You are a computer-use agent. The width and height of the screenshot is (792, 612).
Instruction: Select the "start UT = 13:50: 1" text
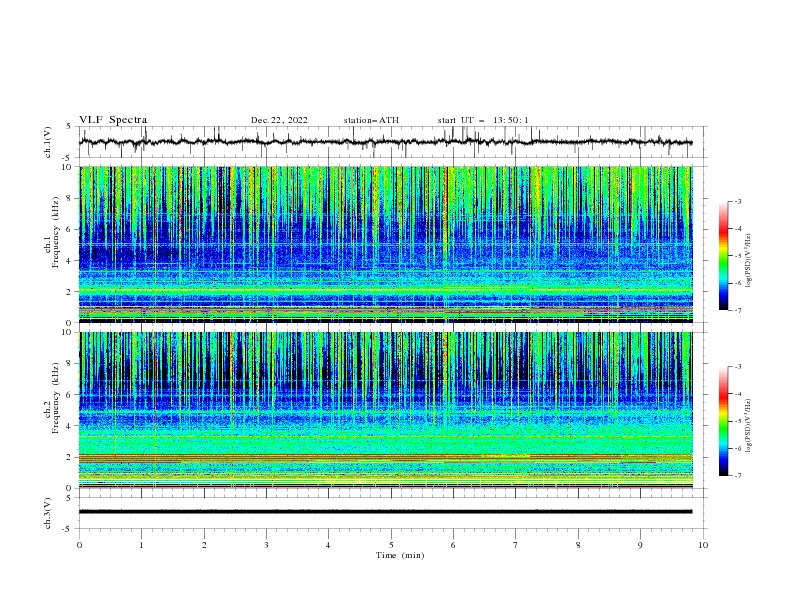[x=483, y=120]
